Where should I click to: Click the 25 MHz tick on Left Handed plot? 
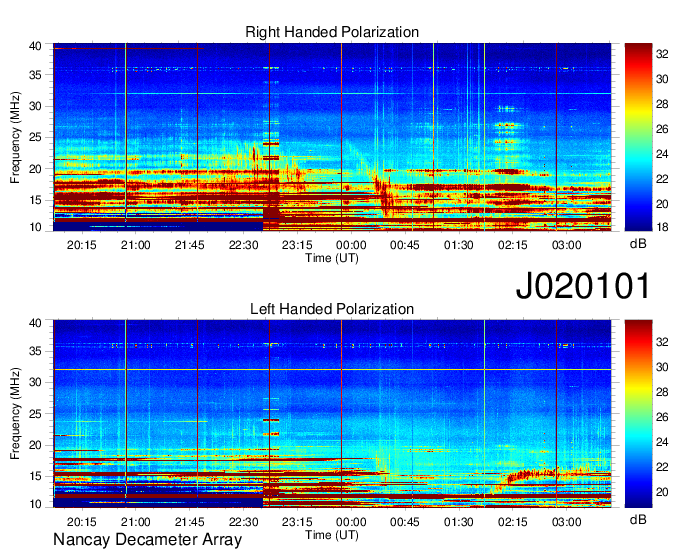pyautogui.click(x=35, y=414)
